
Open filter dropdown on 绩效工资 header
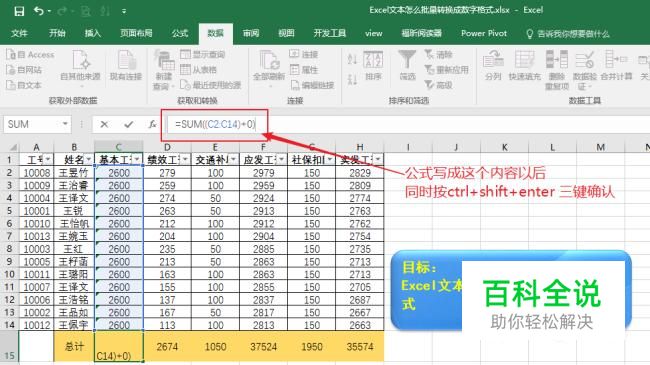pyautogui.click(x=185, y=159)
